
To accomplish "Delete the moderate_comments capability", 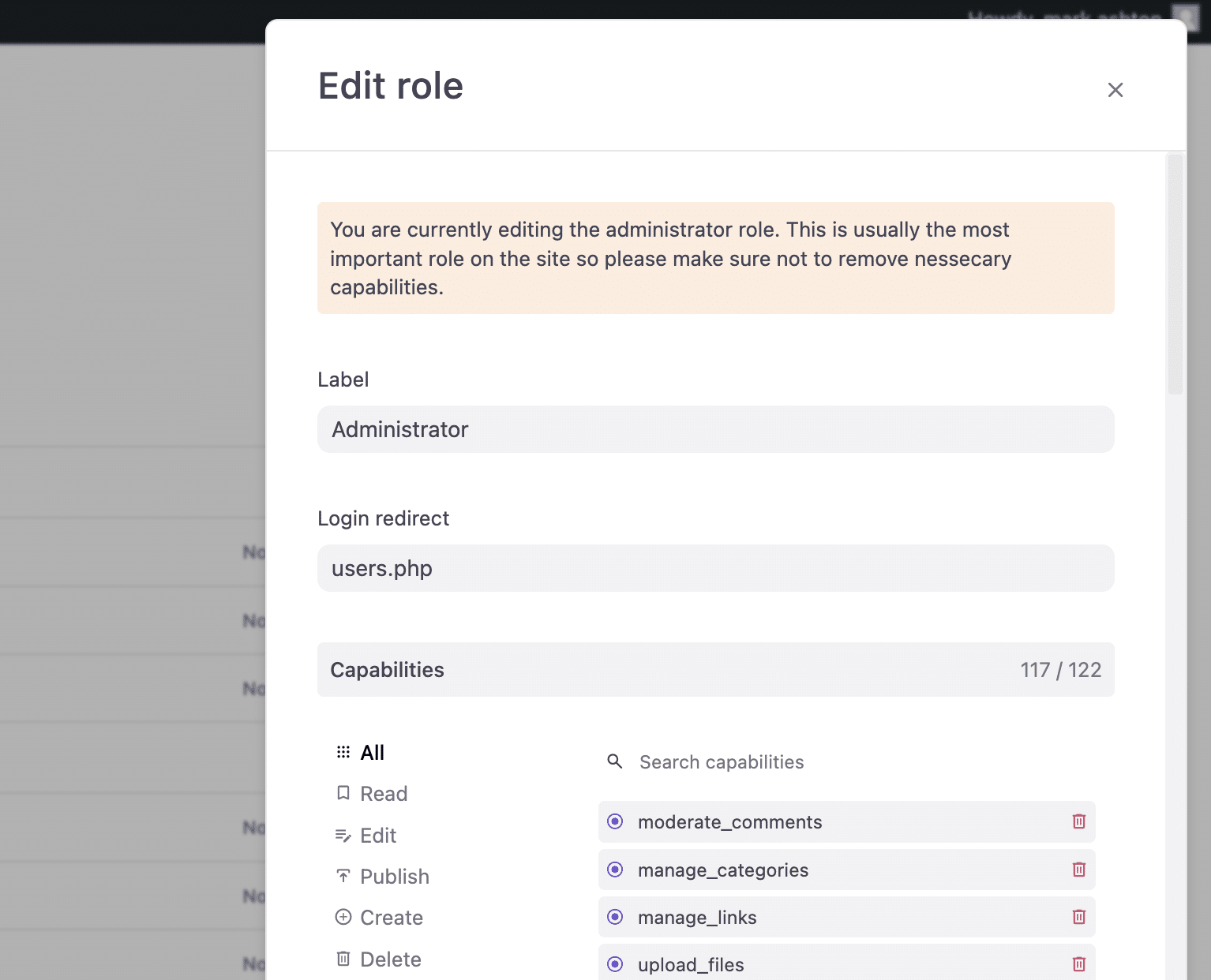I will (x=1079, y=821).
